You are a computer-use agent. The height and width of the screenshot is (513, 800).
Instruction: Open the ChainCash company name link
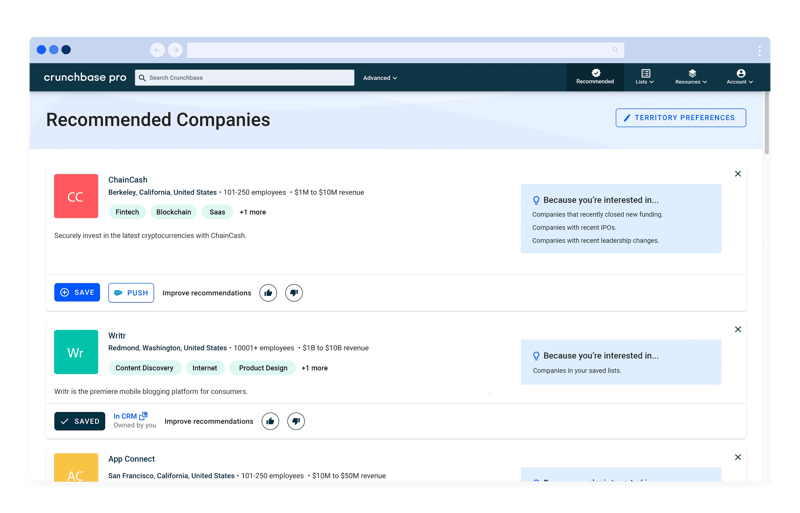(128, 180)
